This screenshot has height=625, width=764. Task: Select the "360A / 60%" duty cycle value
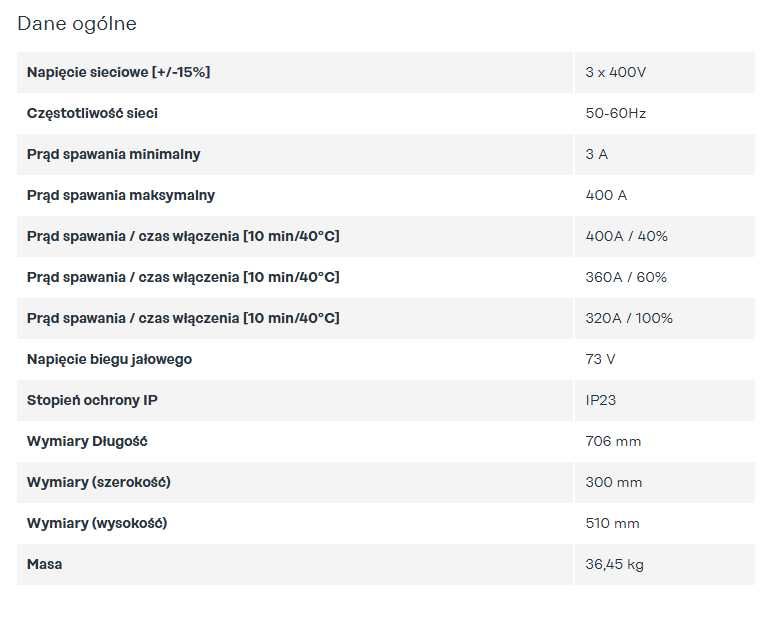tap(626, 277)
